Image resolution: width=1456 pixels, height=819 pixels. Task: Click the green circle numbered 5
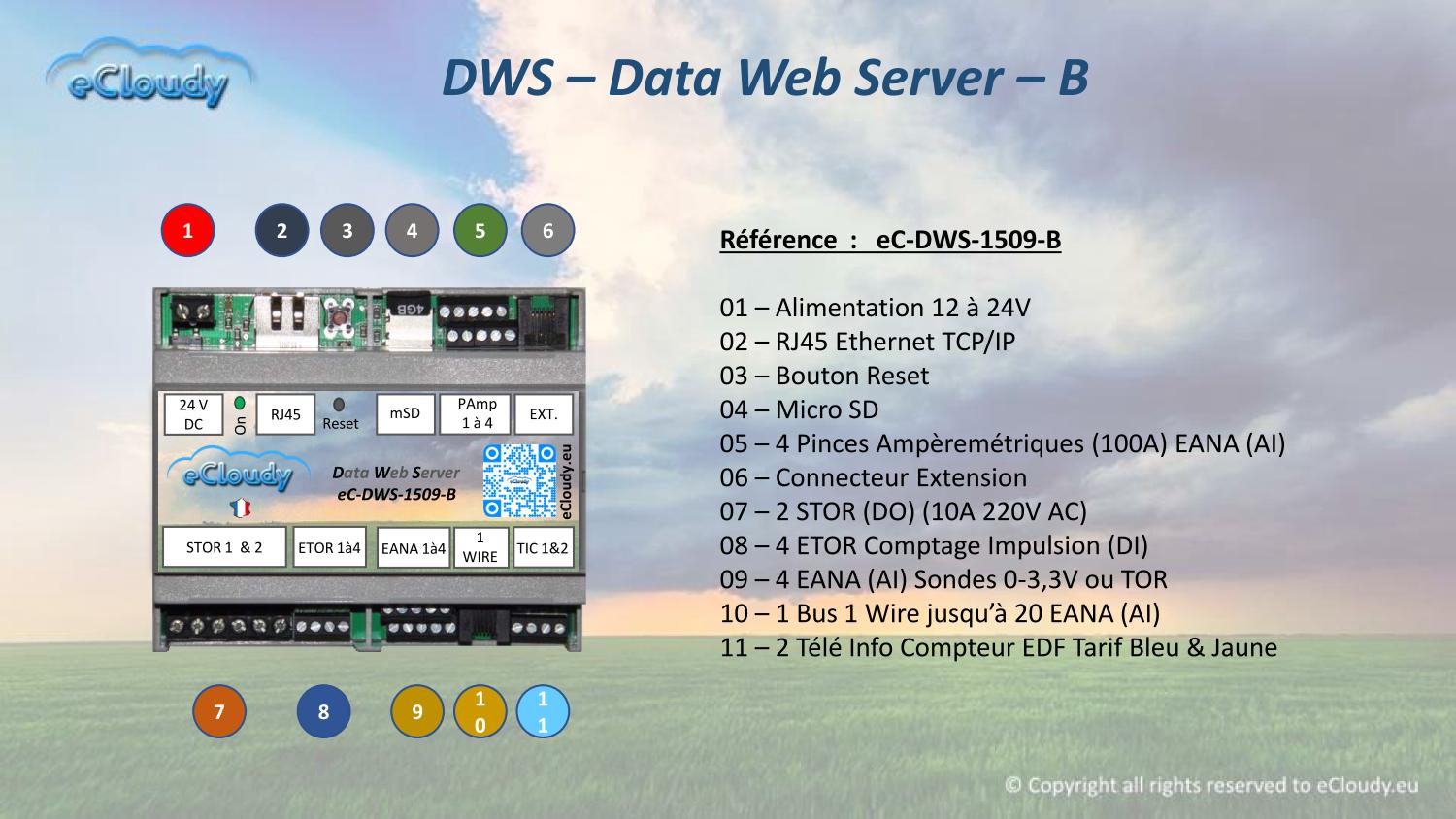pos(480,231)
